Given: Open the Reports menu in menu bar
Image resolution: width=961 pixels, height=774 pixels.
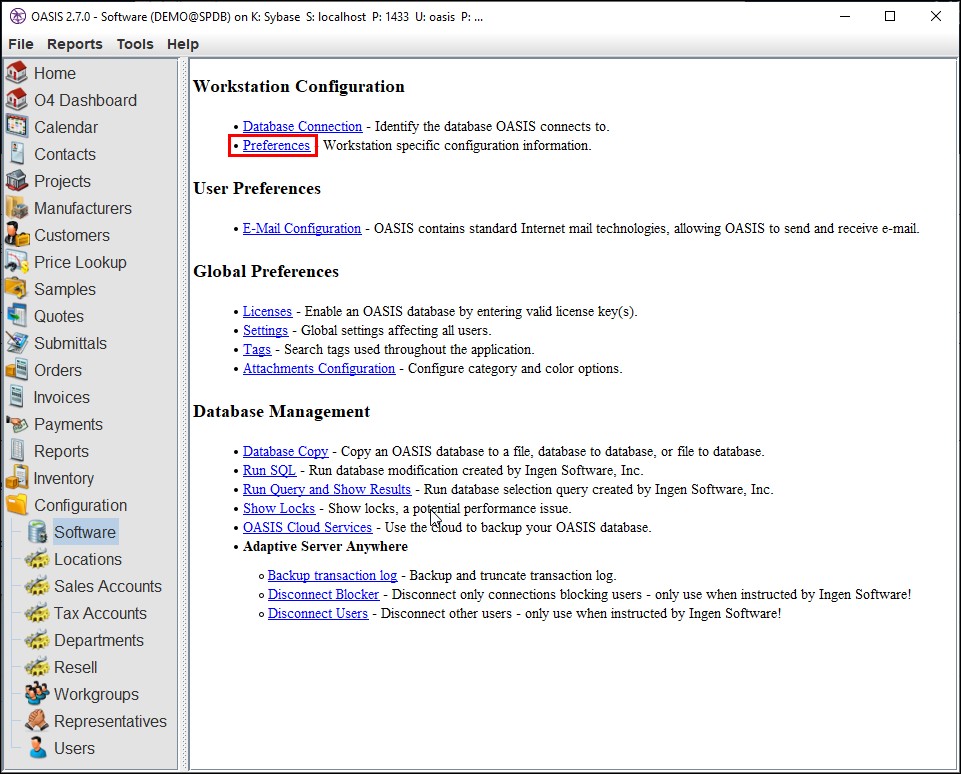Looking at the screenshot, I should 75,44.
